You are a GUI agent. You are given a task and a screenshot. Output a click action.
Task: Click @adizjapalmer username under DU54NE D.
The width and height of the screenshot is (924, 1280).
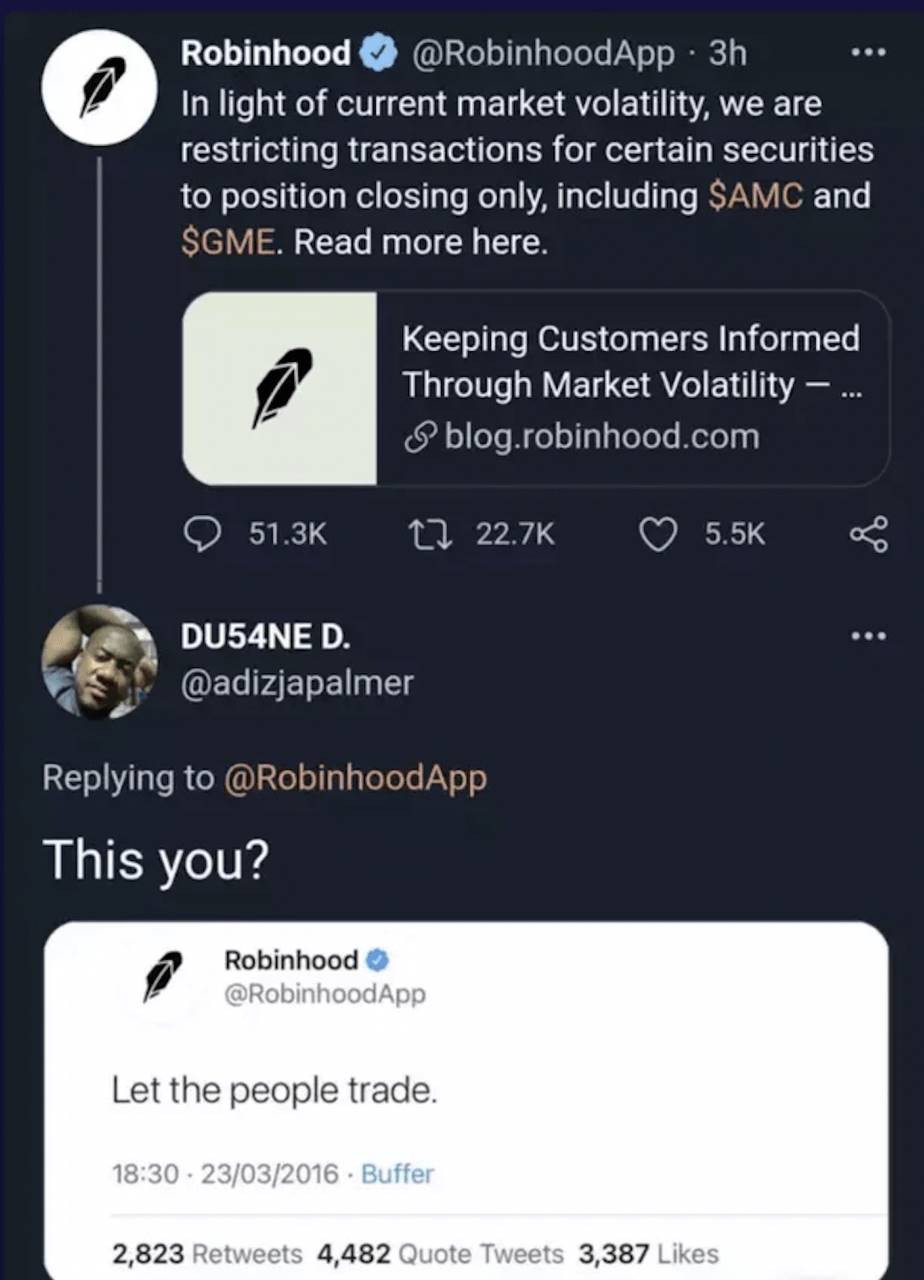point(297,683)
